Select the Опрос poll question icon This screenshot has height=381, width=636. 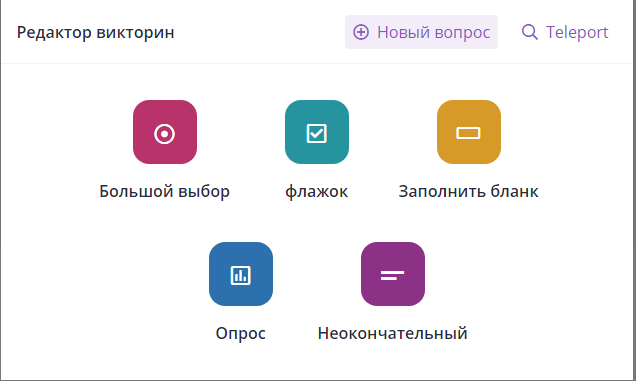(x=241, y=274)
